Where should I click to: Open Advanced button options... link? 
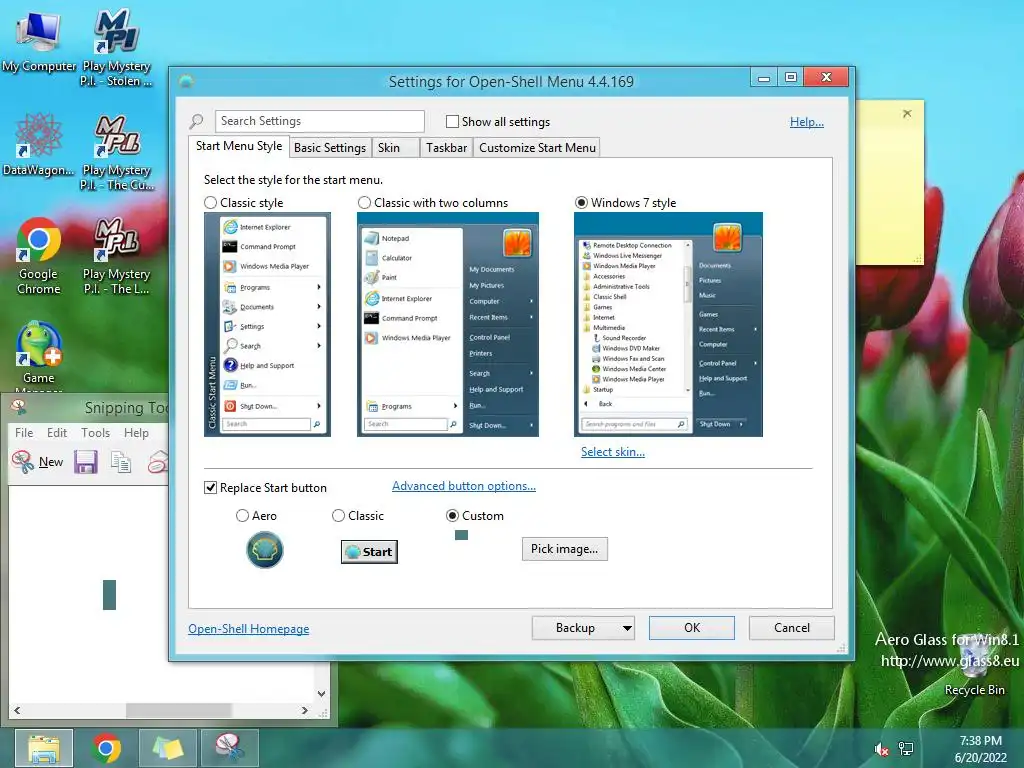tap(464, 486)
